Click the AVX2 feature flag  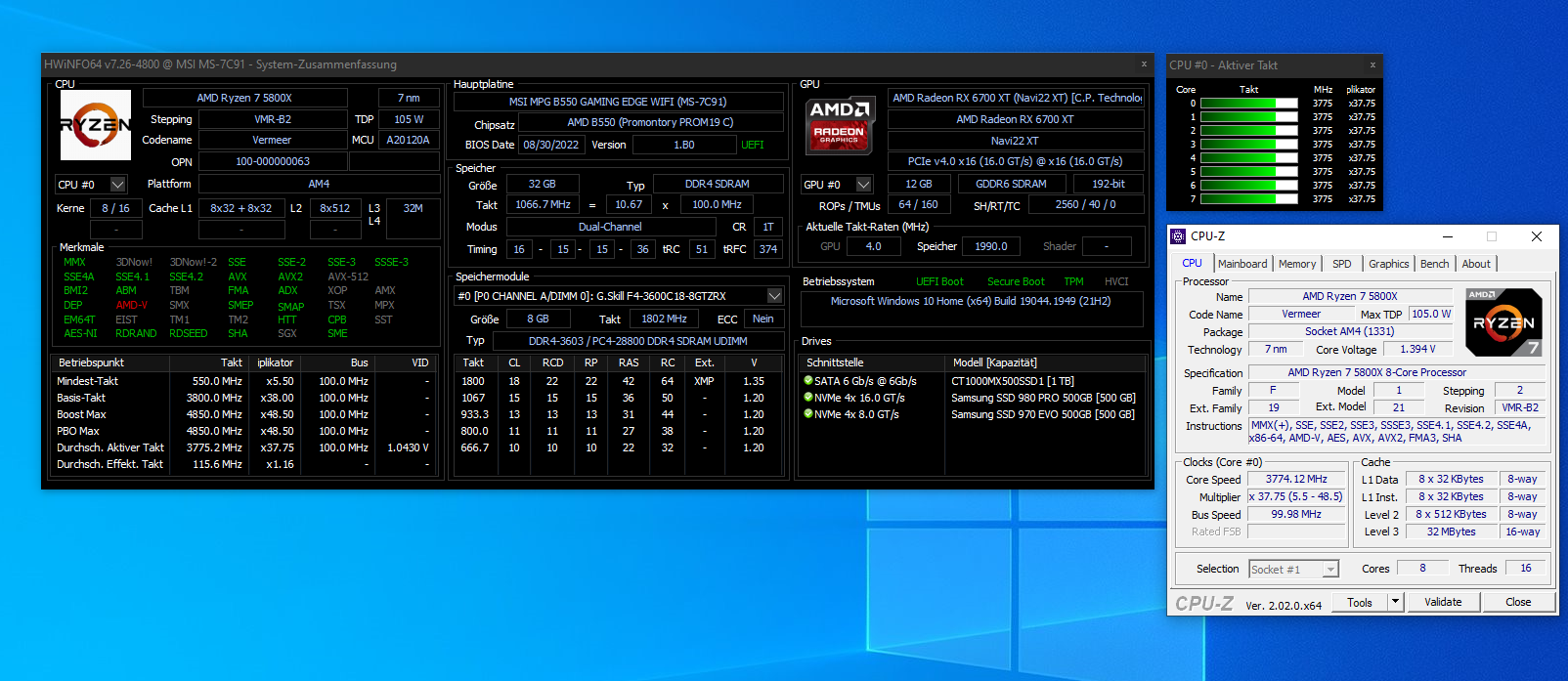290,277
